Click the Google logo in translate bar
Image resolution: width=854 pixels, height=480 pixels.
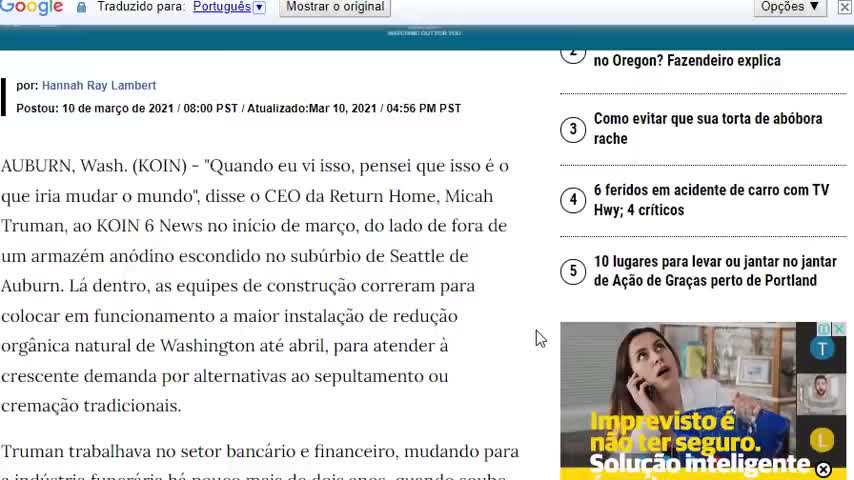(31, 7)
